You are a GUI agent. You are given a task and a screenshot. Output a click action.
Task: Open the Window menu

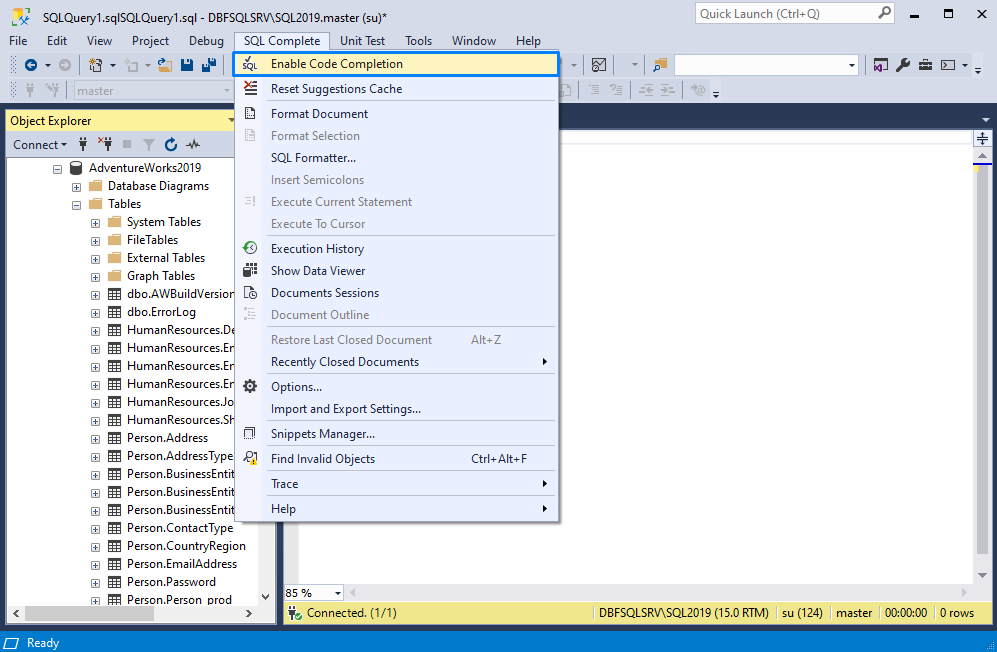tap(474, 41)
